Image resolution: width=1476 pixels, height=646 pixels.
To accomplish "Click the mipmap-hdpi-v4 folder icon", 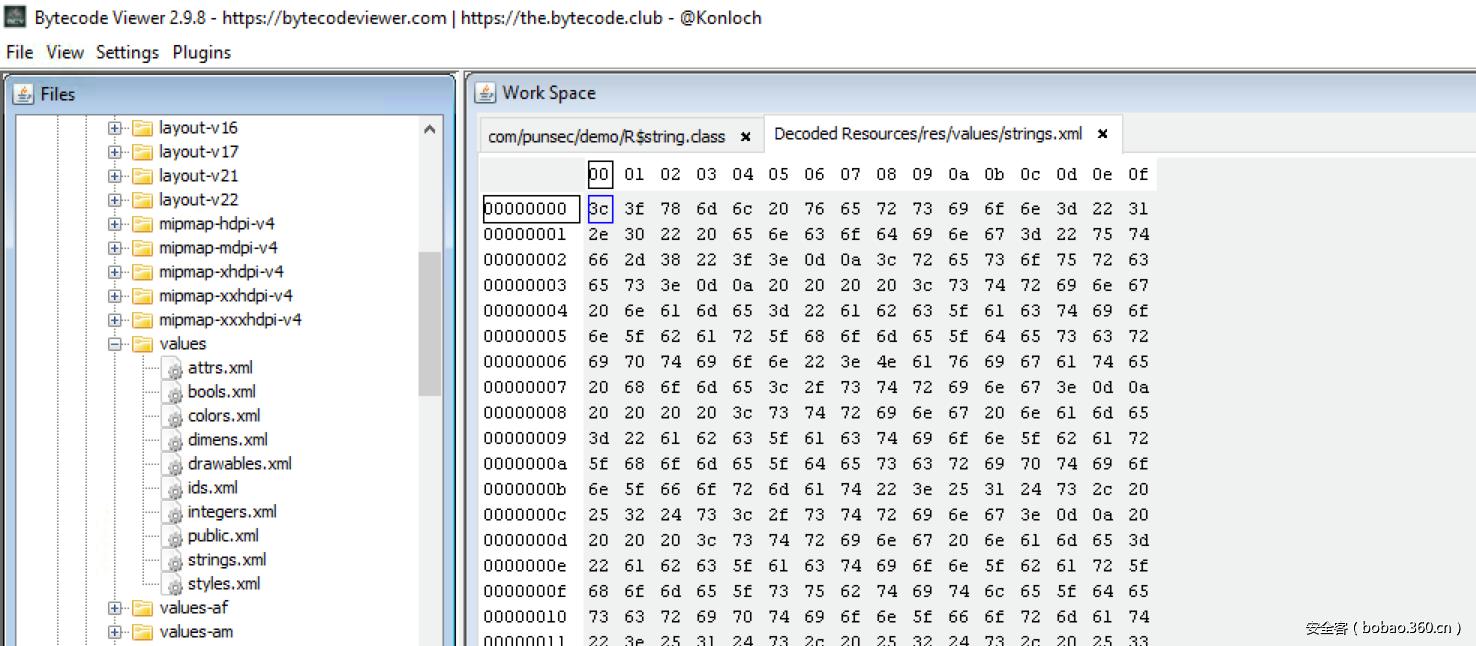I will point(143,224).
